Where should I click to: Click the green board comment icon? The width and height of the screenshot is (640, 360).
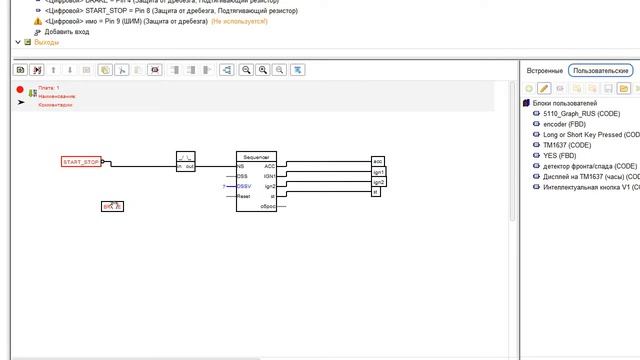[33, 93]
